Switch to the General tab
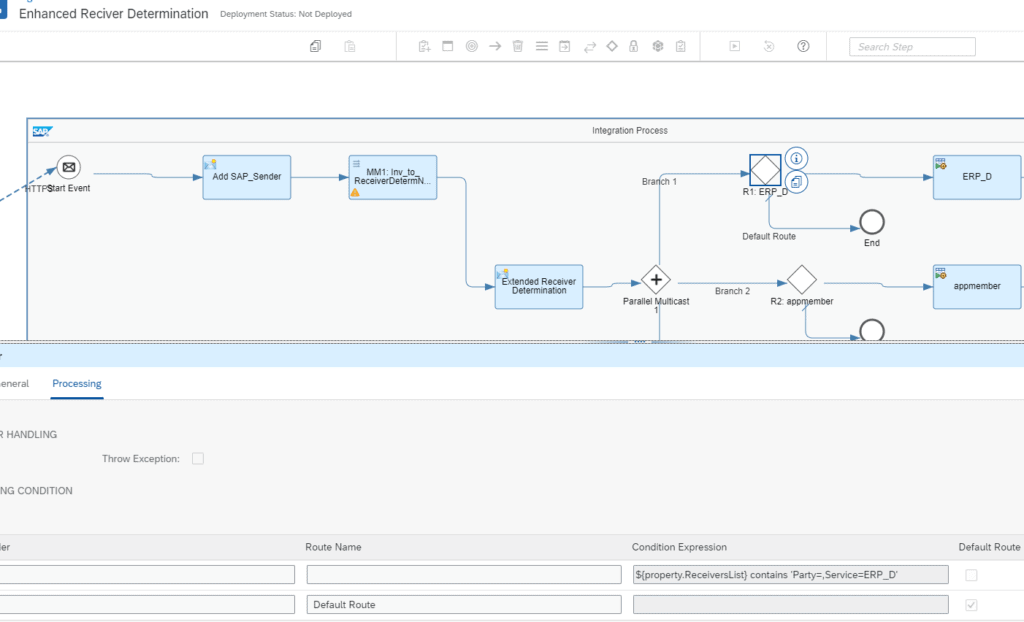The image size is (1024, 622). pos(13,384)
